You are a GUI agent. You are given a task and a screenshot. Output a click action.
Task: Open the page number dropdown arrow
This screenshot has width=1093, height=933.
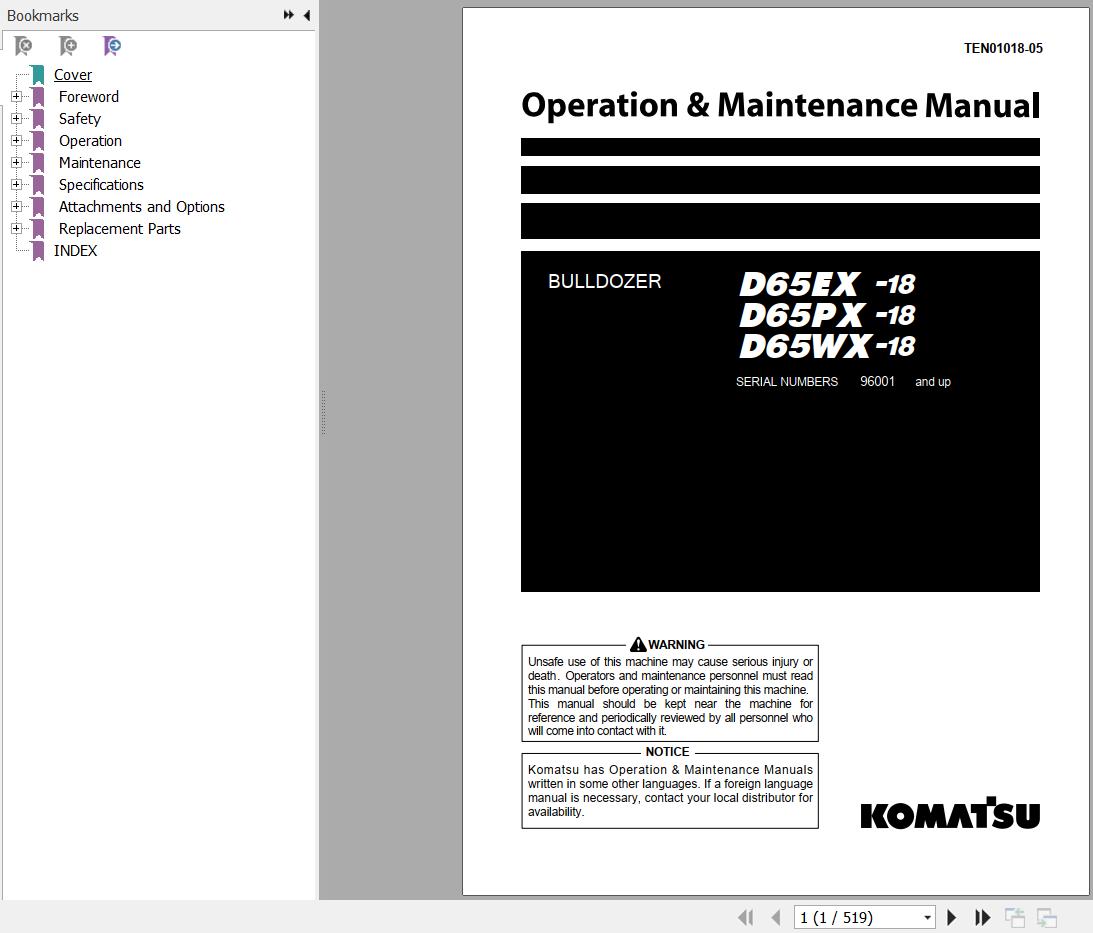click(x=927, y=918)
